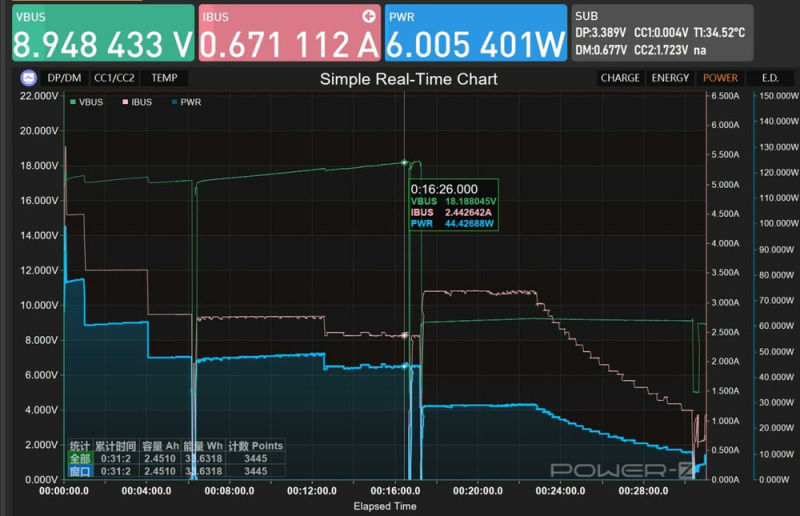The image size is (800, 516).
Task: Click the gray SUB info panel
Action: click(683, 34)
